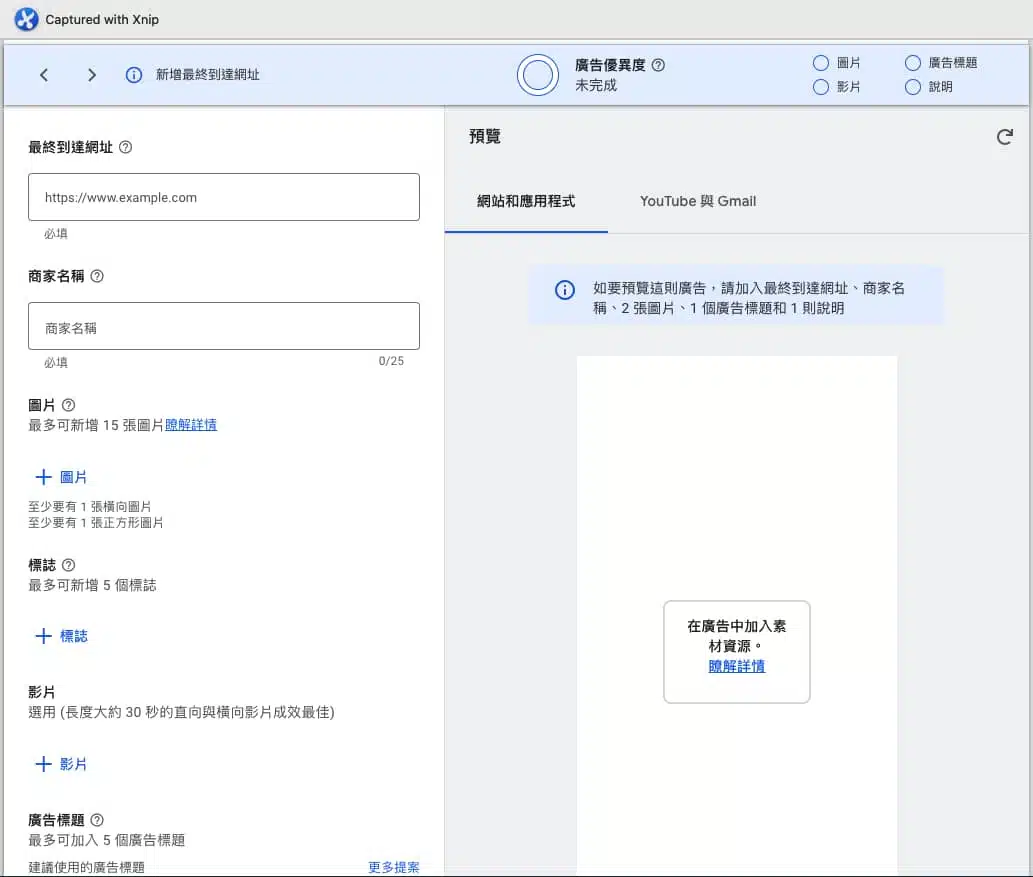Screen dimensions: 1033x877
Task: Click 最多可新增 5 個標誌 text
Action: tap(92, 585)
